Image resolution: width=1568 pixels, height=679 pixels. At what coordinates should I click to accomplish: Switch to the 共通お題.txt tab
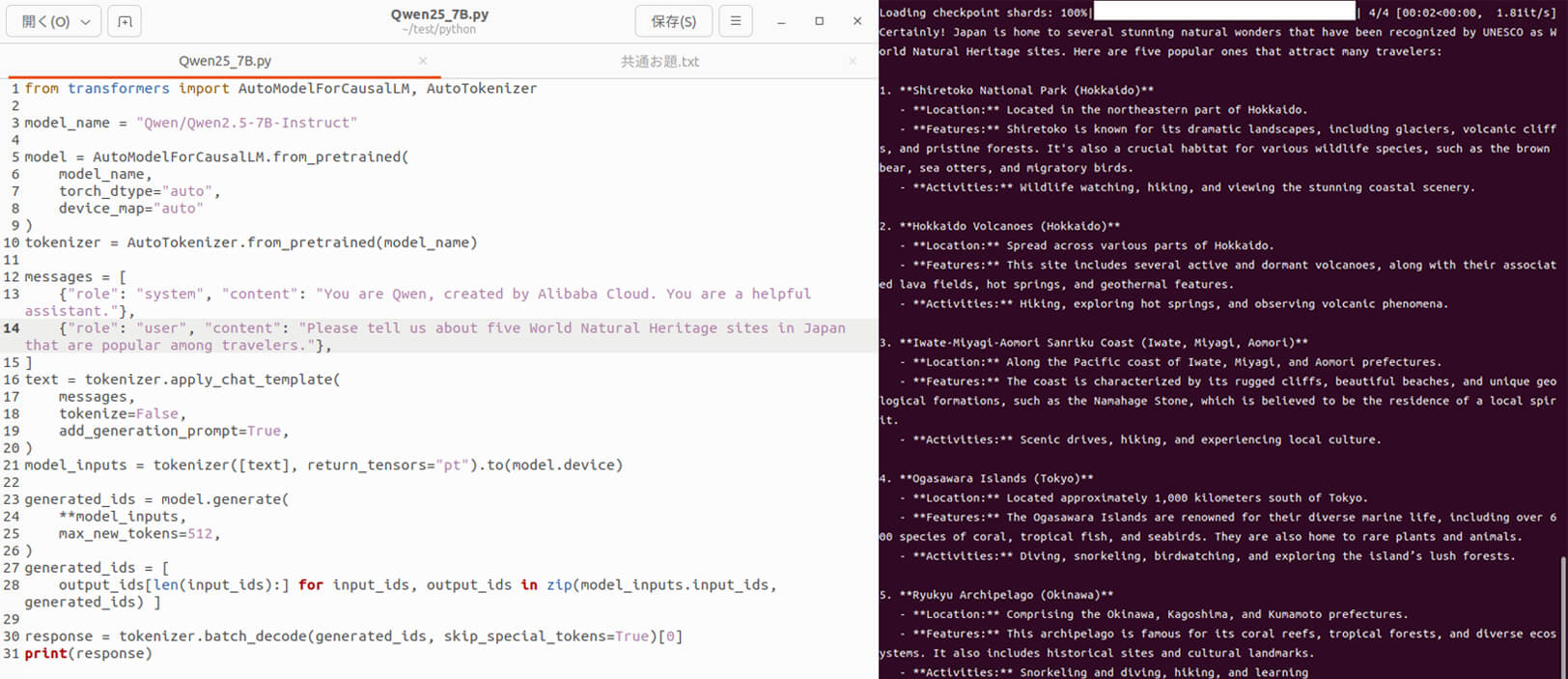(659, 61)
